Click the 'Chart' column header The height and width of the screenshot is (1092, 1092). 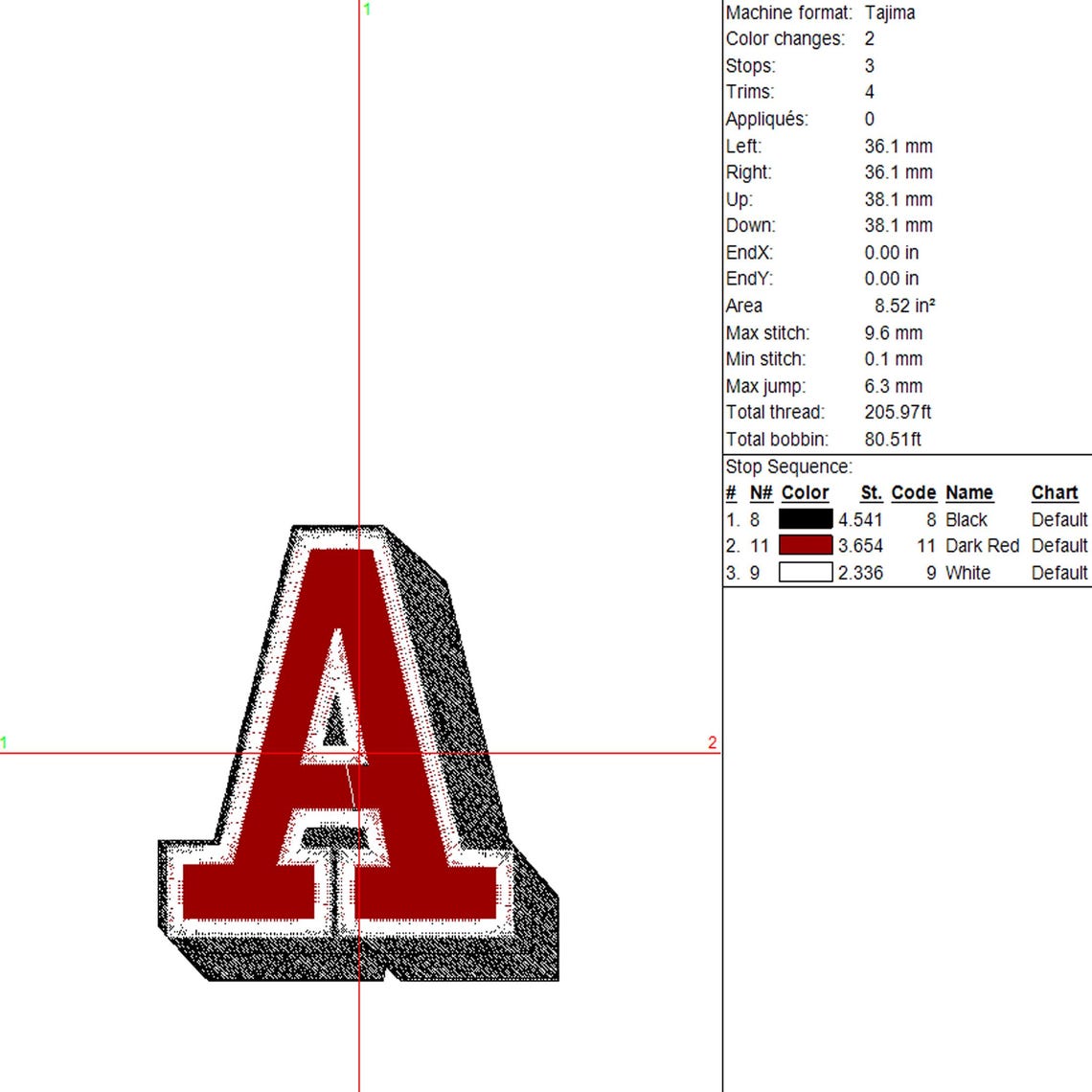1055,492
